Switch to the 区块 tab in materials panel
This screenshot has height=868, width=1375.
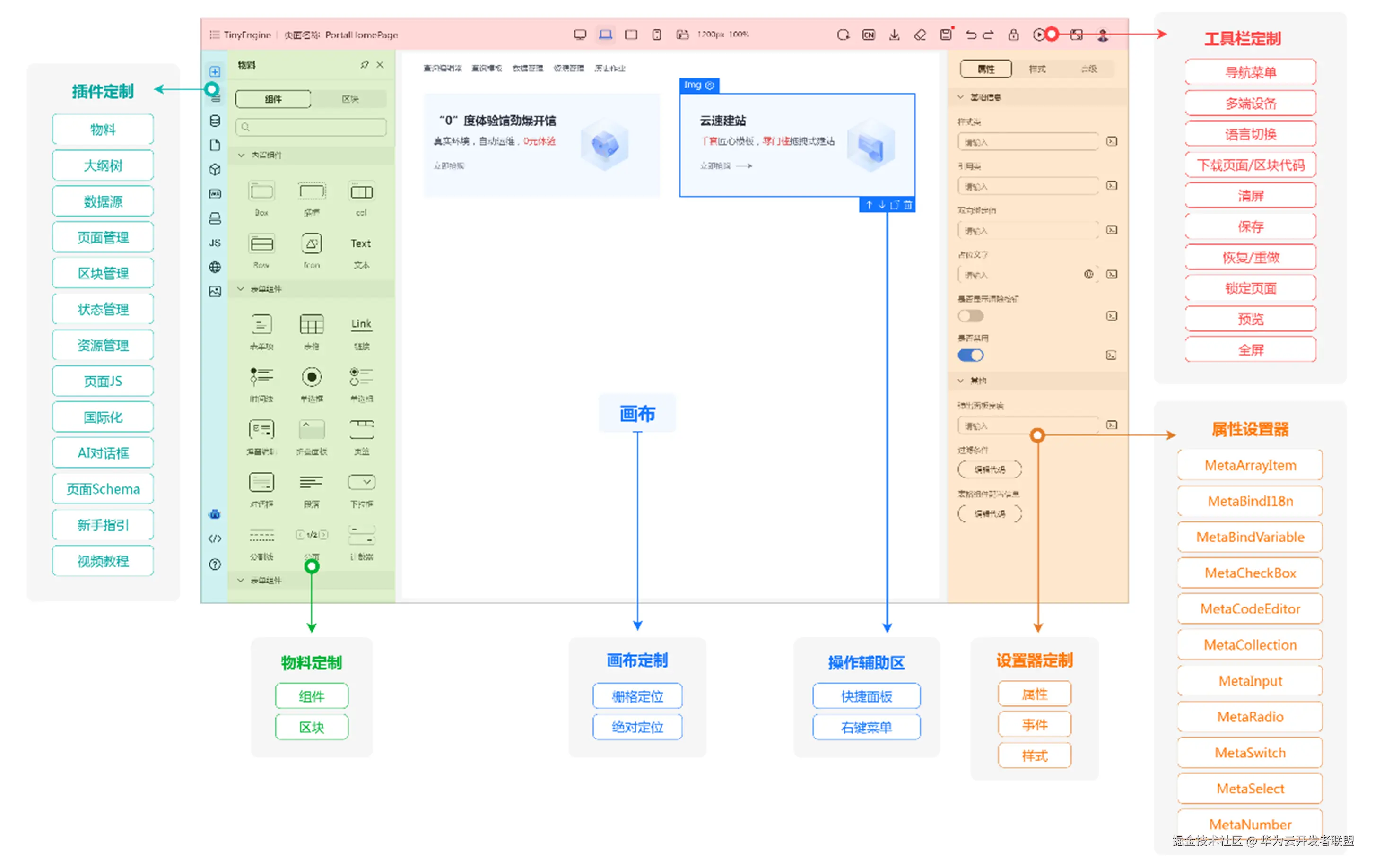[x=350, y=99]
